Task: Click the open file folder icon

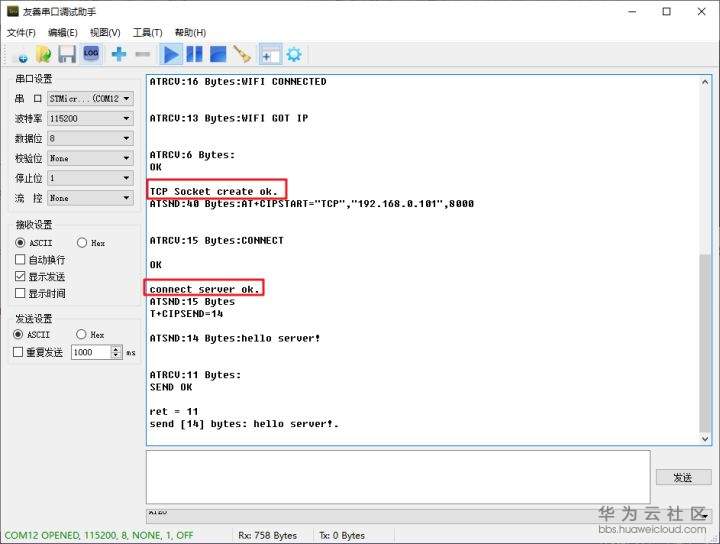Action: 44,54
